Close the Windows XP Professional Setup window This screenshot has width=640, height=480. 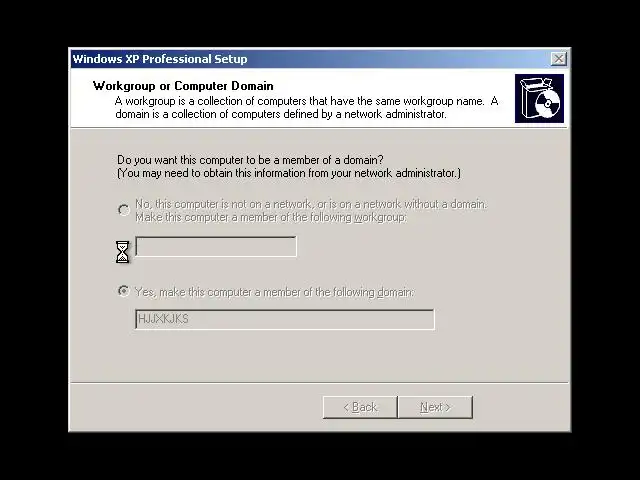pyautogui.click(x=558, y=59)
